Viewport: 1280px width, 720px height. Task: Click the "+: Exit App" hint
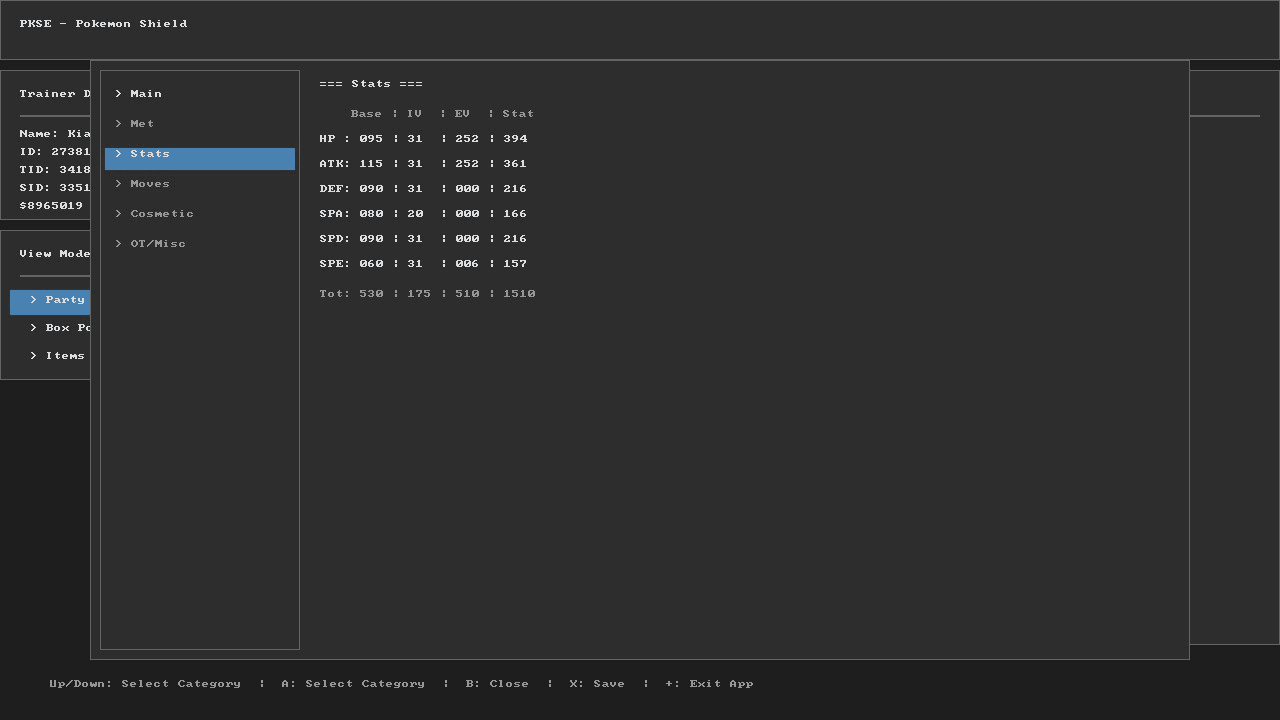tap(709, 684)
